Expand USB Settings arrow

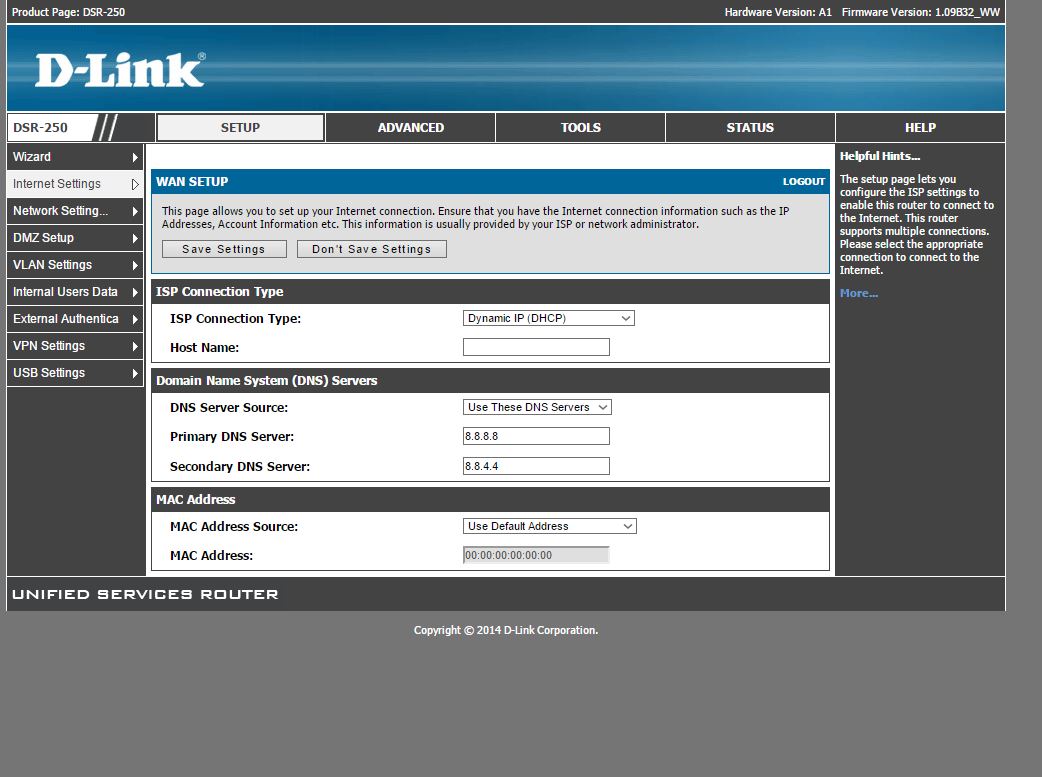pyautogui.click(x=135, y=374)
